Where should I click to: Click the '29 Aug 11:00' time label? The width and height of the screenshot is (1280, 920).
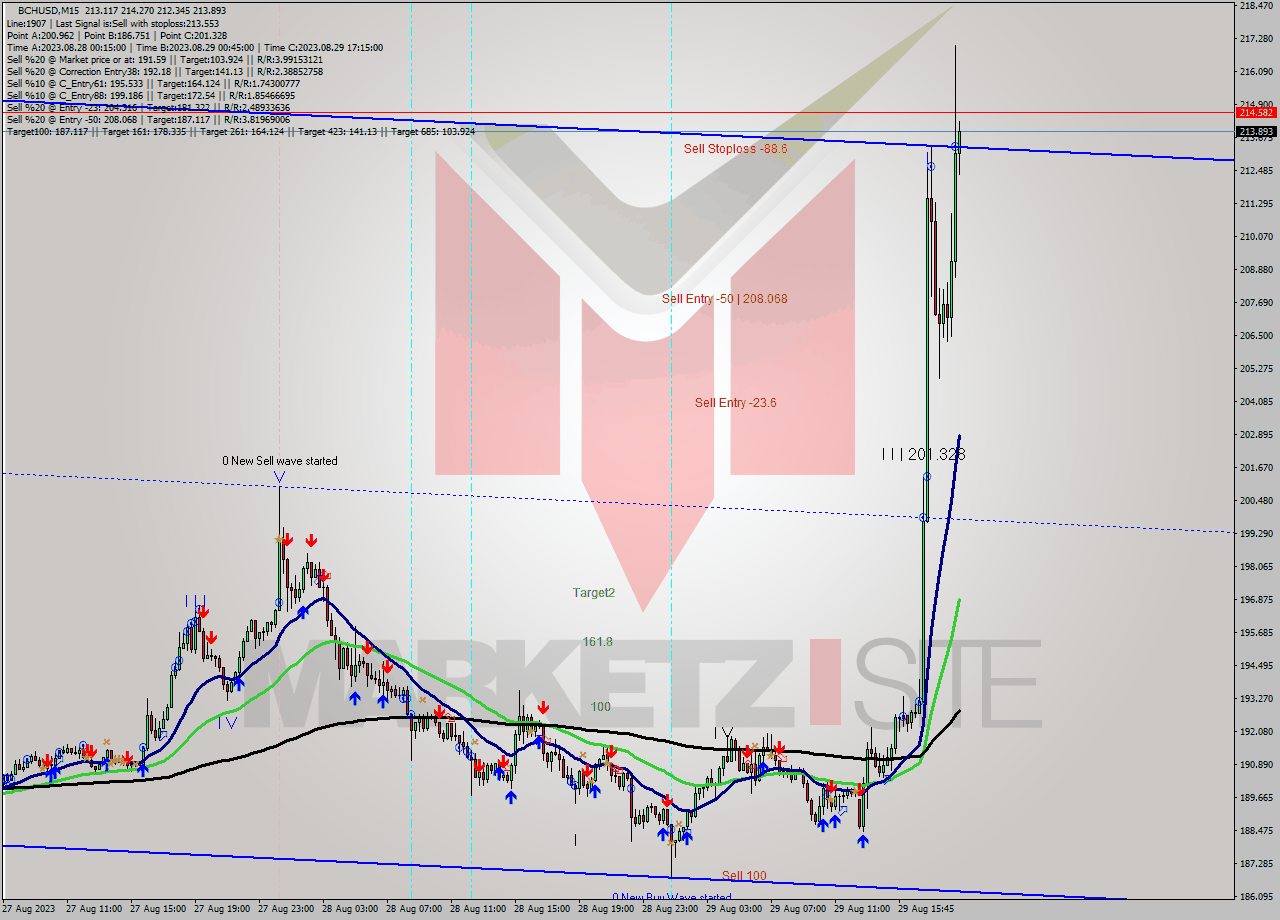tap(862, 909)
